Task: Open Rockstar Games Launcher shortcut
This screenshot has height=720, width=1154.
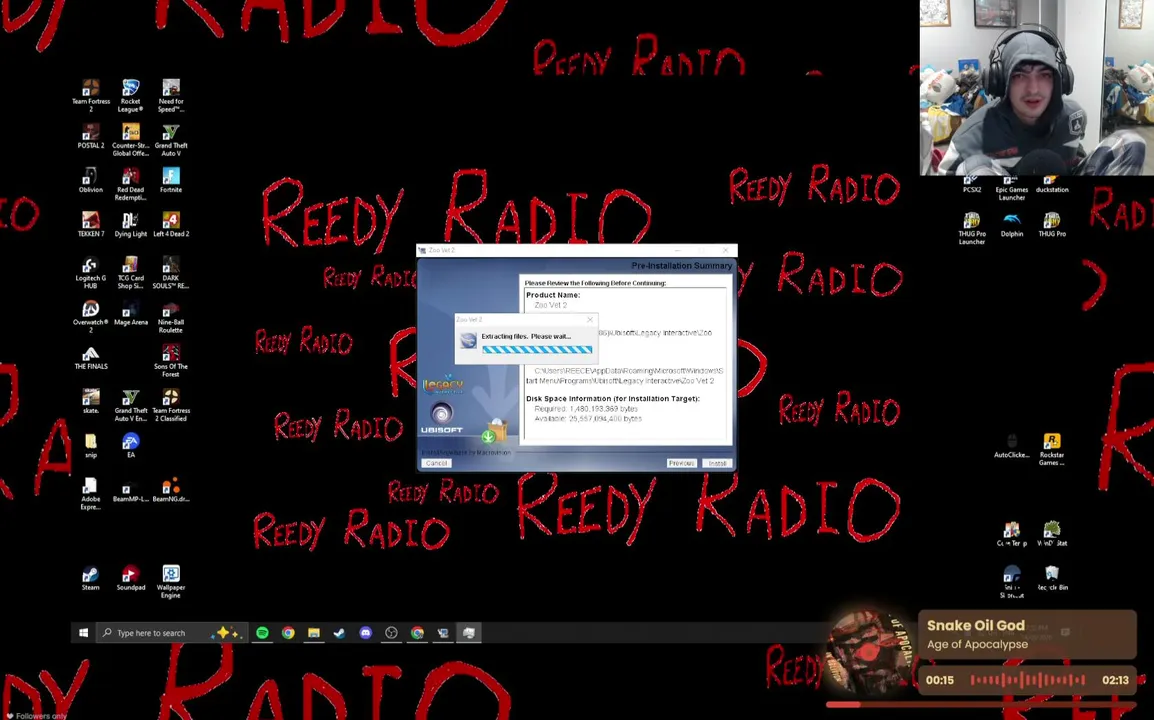Action: click(1052, 449)
